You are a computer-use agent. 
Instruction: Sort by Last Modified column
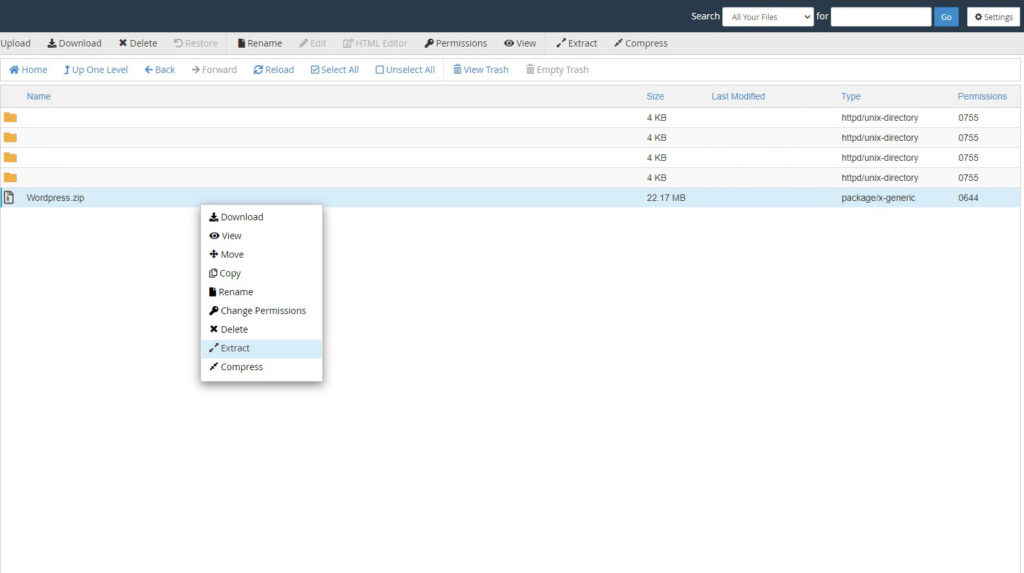(738, 96)
